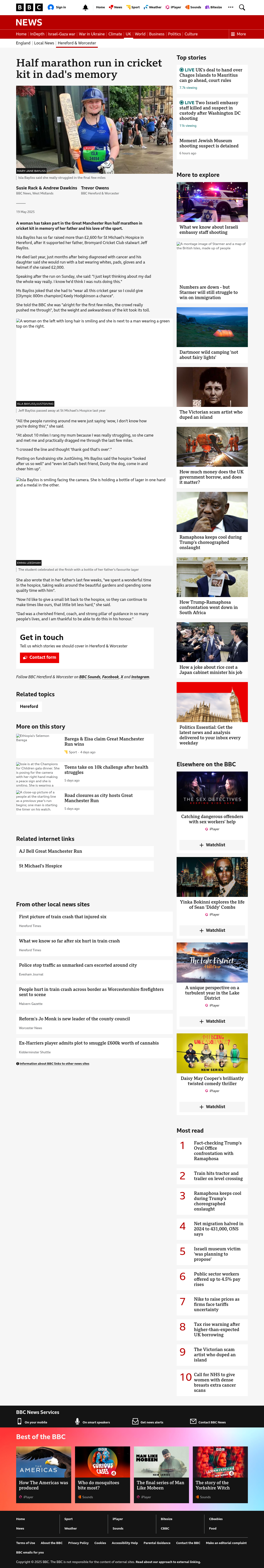The width and height of the screenshot is (264, 1568).
Task: Open the three-dots more menu in top bar
Action: [x=231, y=7]
